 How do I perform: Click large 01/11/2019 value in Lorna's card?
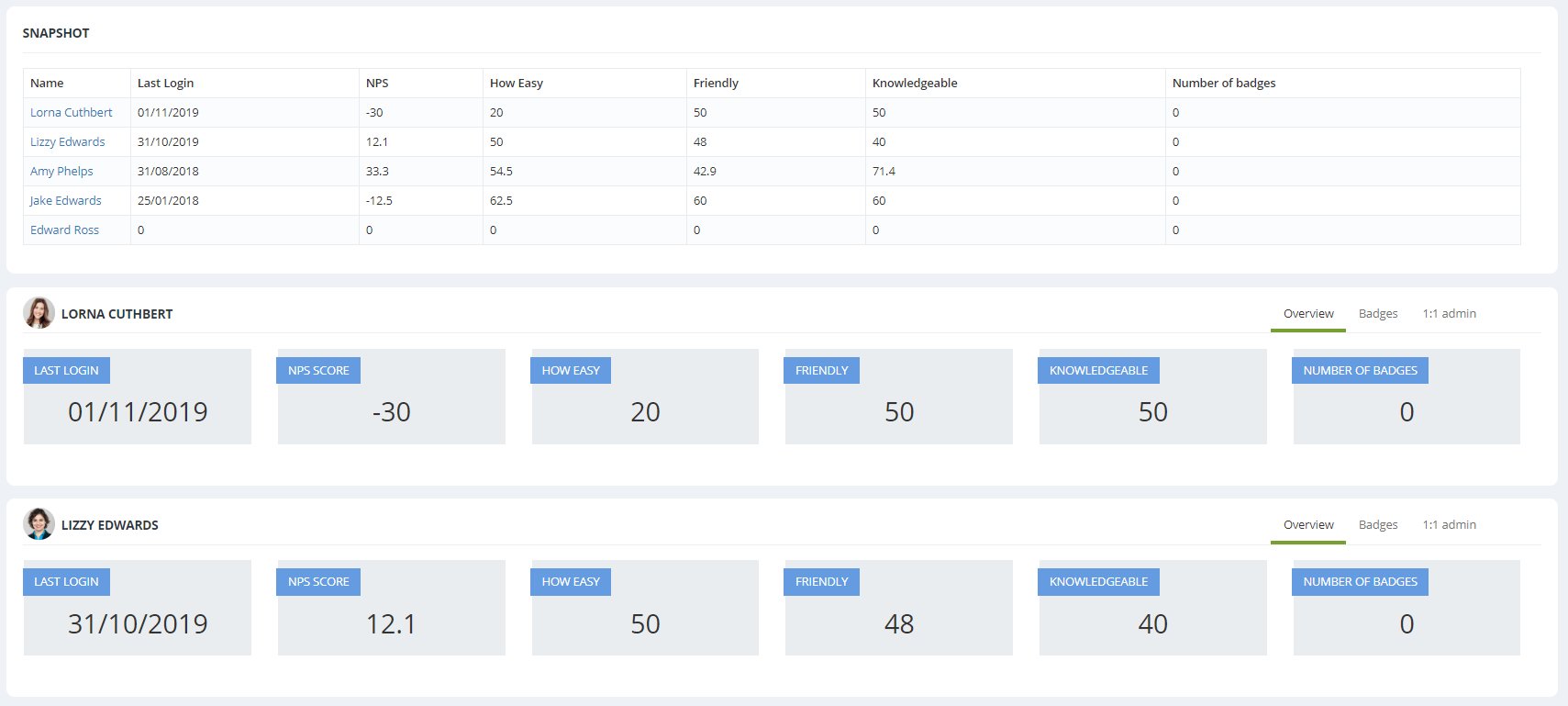(138, 412)
